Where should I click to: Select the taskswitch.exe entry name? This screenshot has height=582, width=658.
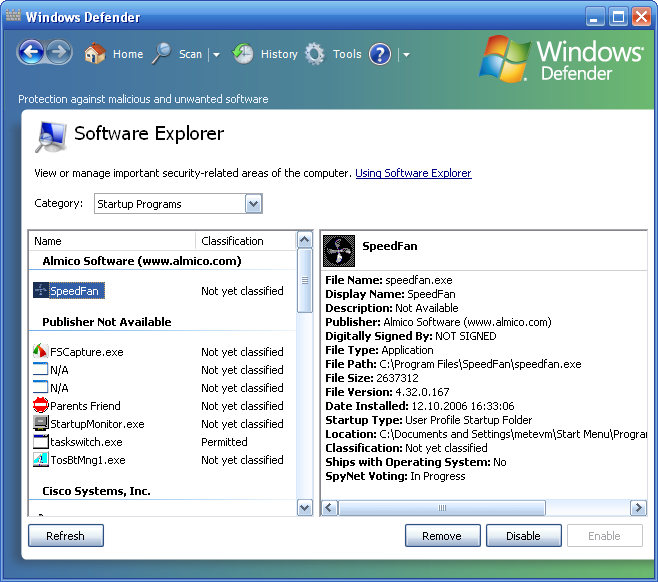tap(86, 442)
